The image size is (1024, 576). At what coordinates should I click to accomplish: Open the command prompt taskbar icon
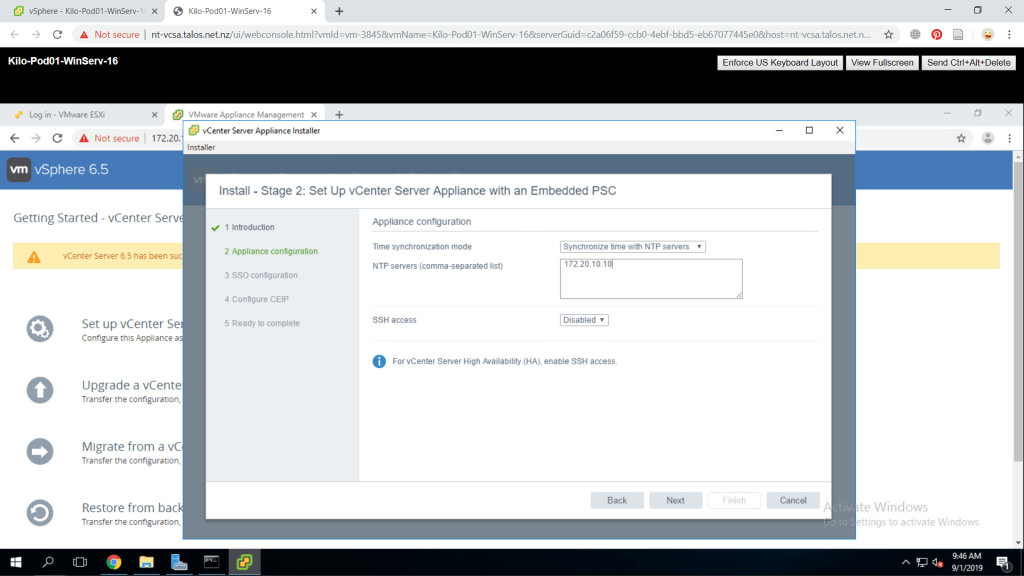(x=211, y=562)
